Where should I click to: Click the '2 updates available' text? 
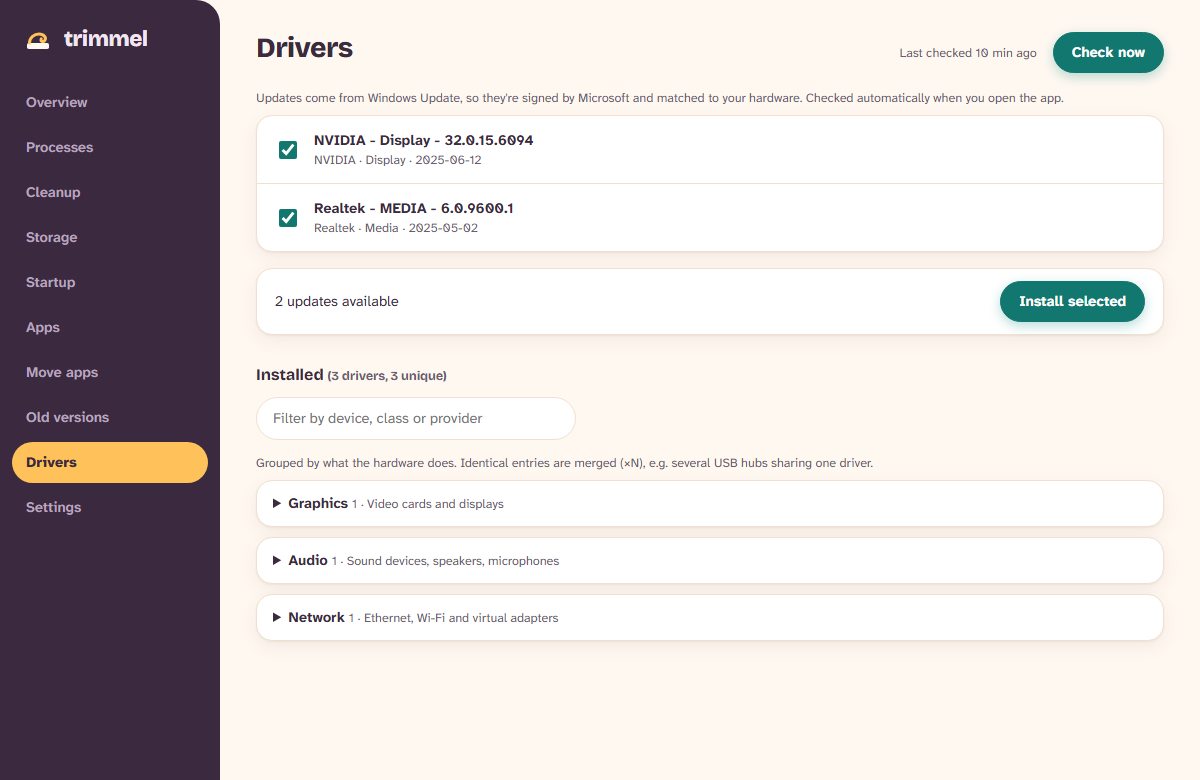[337, 301]
